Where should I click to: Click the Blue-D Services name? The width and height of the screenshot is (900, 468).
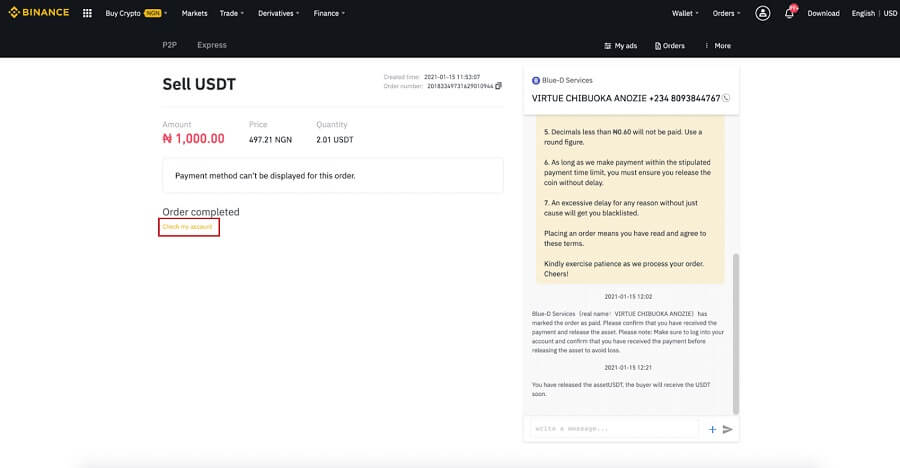(x=567, y=80)
